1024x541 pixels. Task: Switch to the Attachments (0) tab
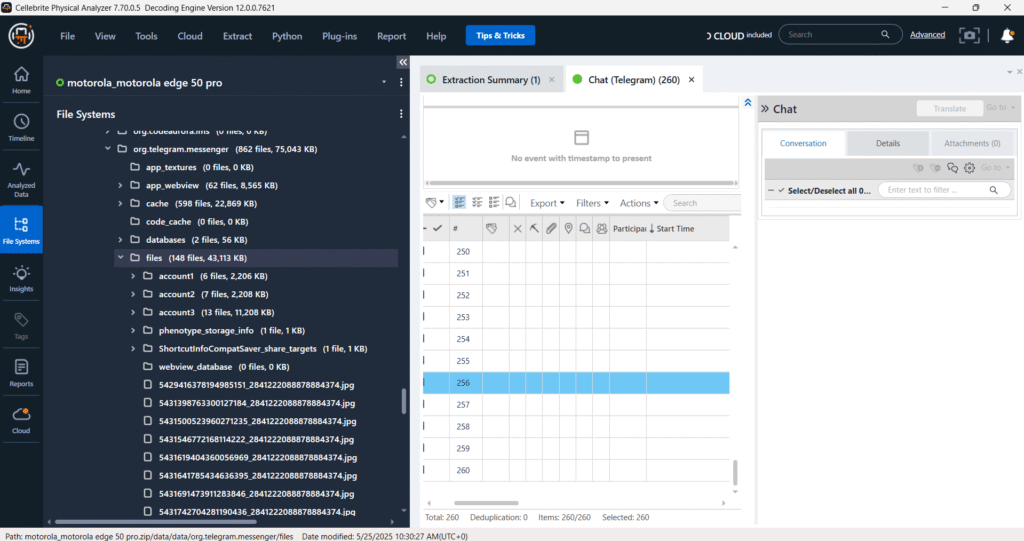pyautogui.click(x=972, y=143)
